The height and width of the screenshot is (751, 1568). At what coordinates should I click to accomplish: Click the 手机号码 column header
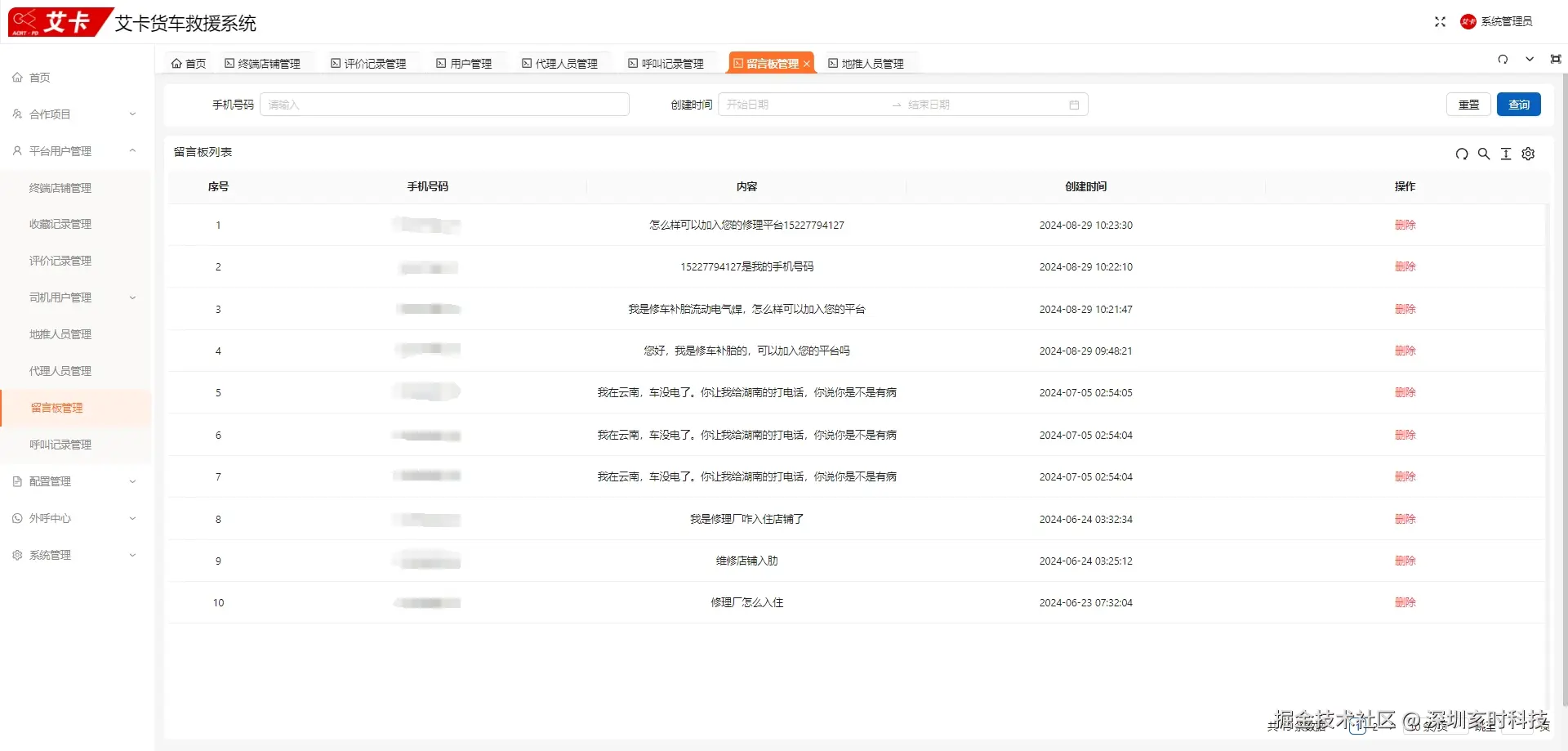428,187
